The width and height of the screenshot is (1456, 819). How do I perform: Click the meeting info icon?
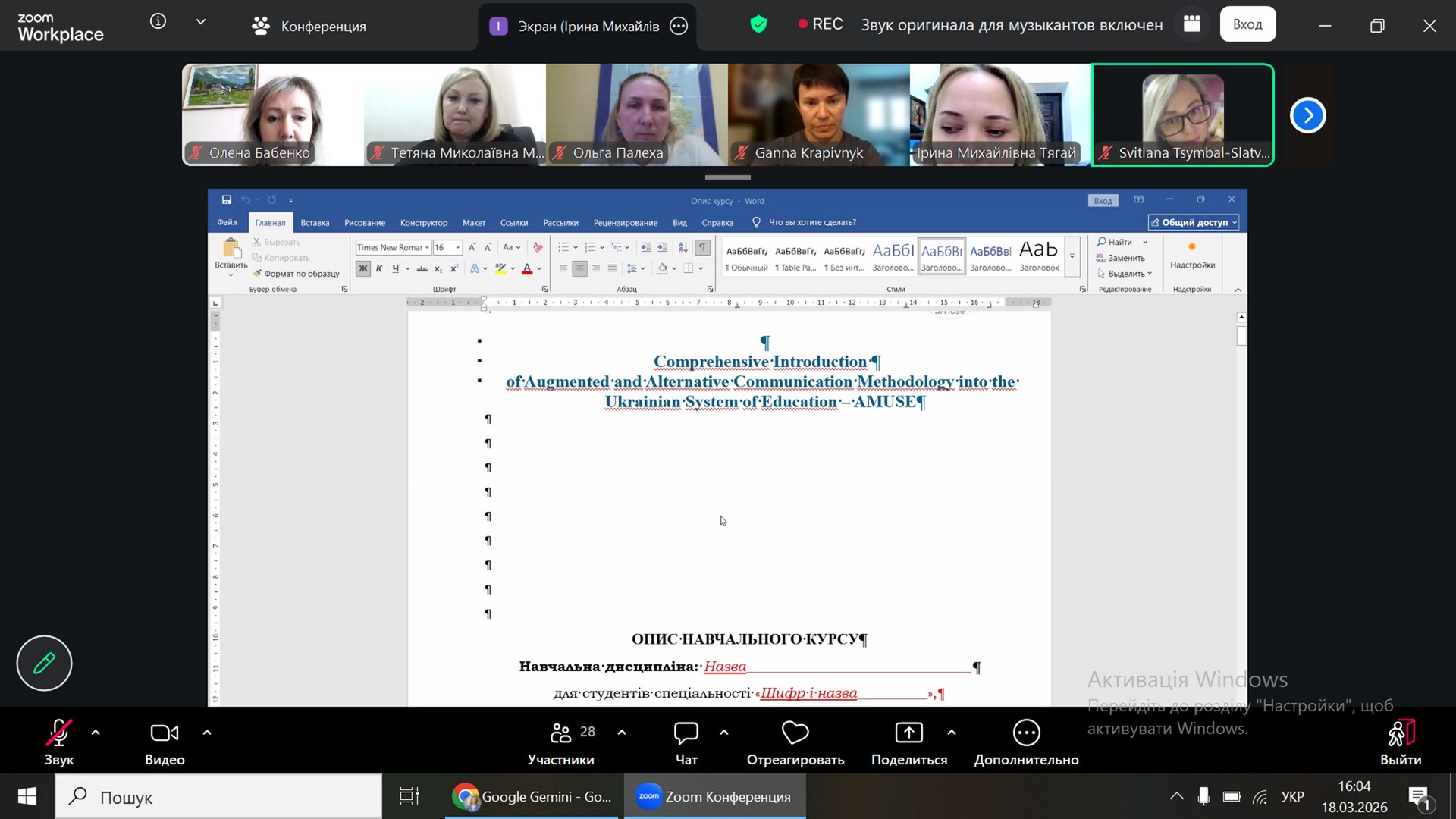(158, 21)
